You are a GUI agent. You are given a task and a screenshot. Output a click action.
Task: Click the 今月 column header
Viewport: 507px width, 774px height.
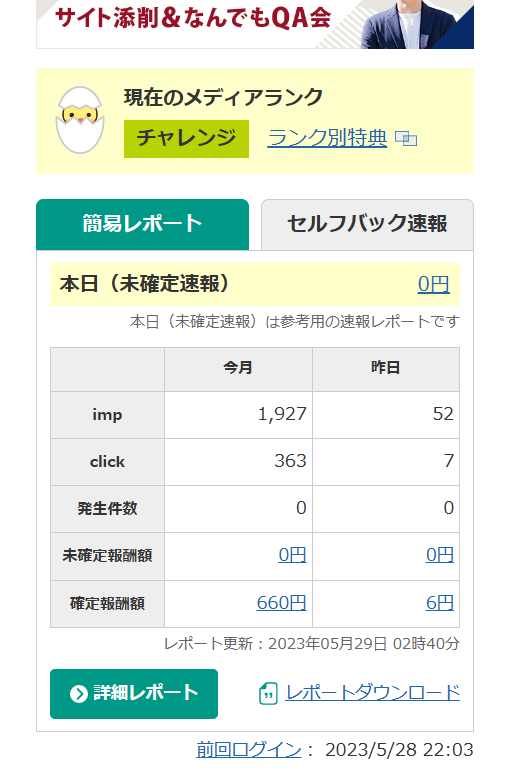pos(238,368)
